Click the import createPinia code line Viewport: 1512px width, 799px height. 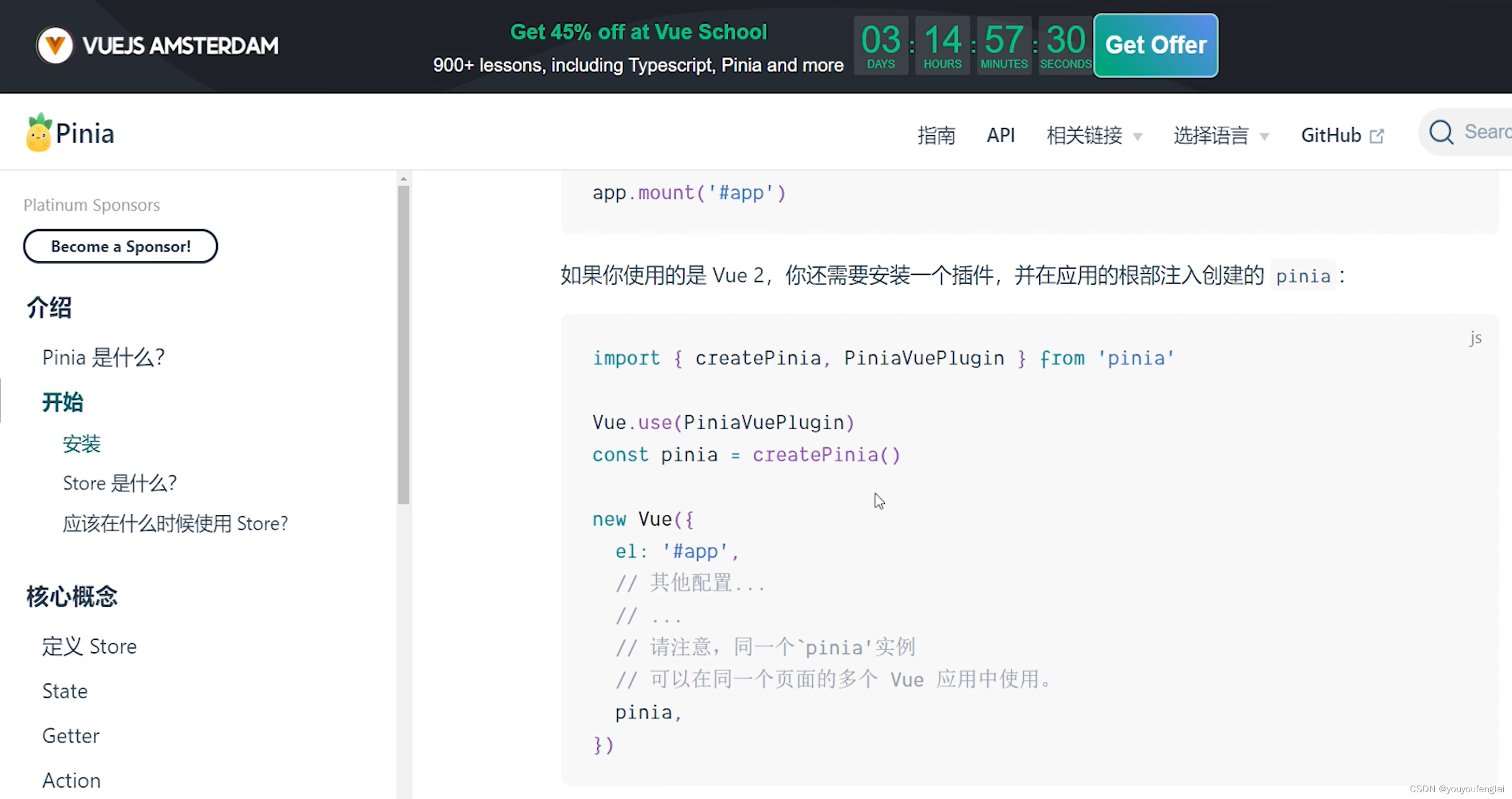coord(883,358)
